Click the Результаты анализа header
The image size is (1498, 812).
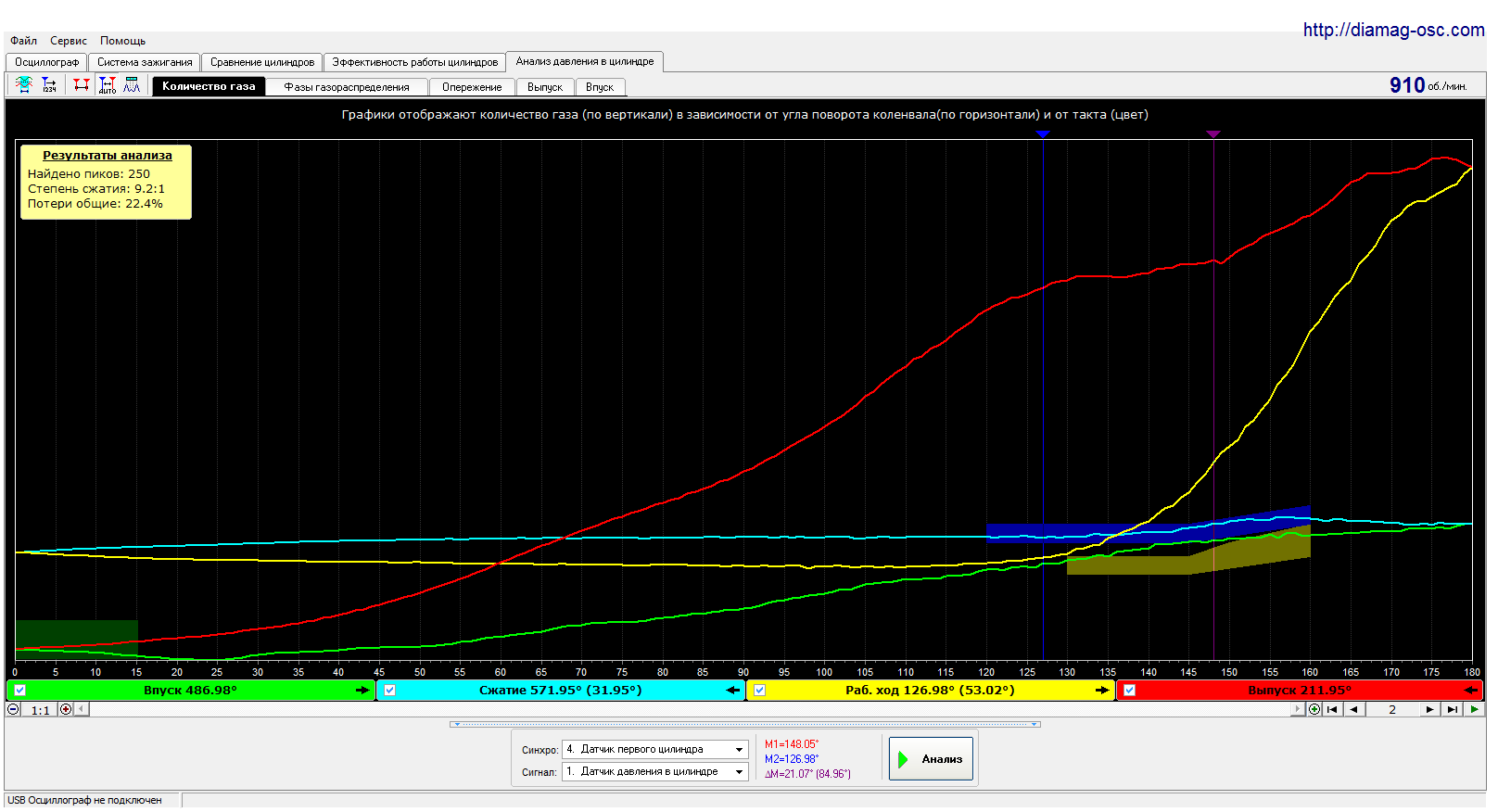point(108,156)
